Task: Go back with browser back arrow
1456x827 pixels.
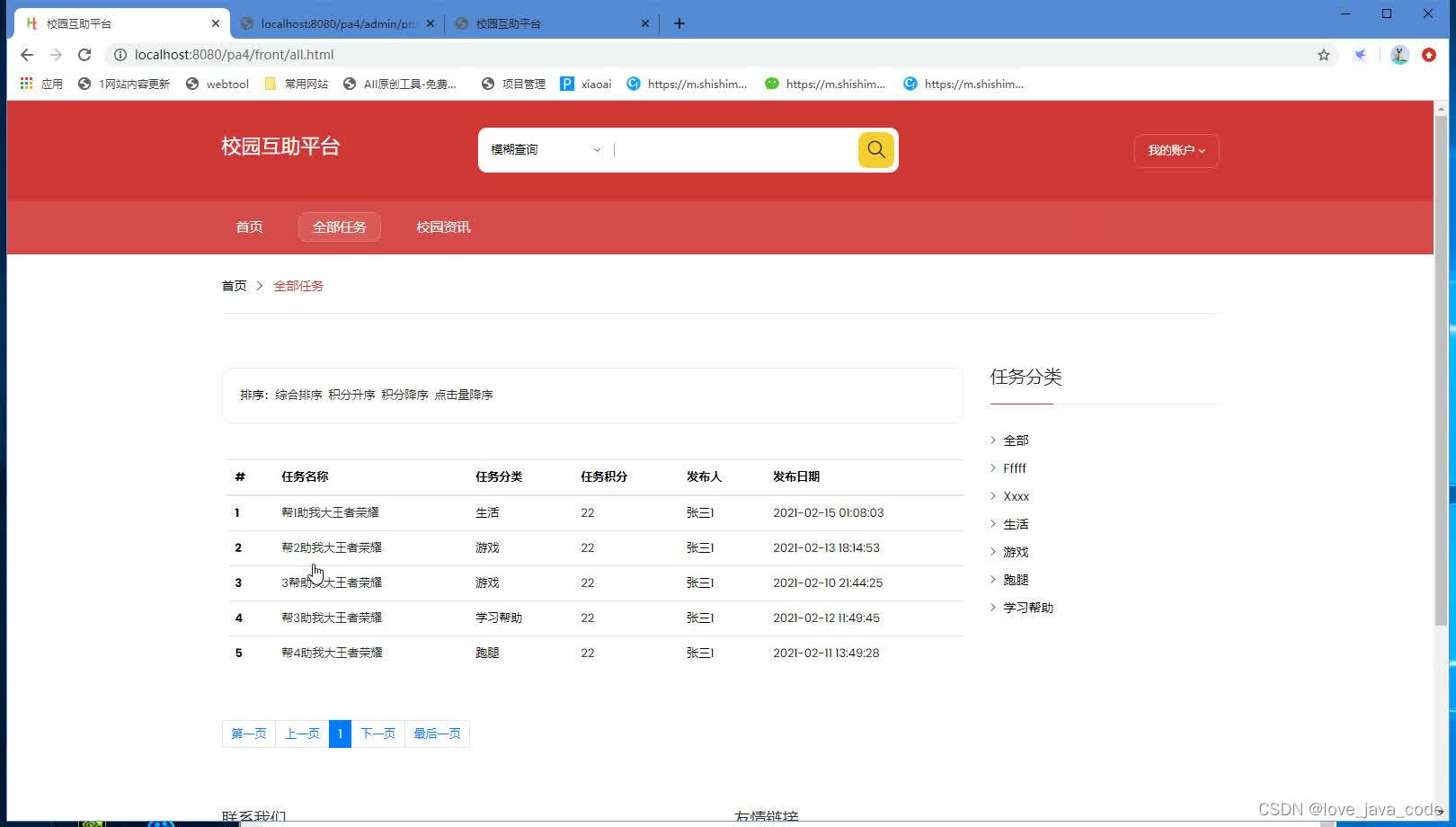Action: (27, 55)
